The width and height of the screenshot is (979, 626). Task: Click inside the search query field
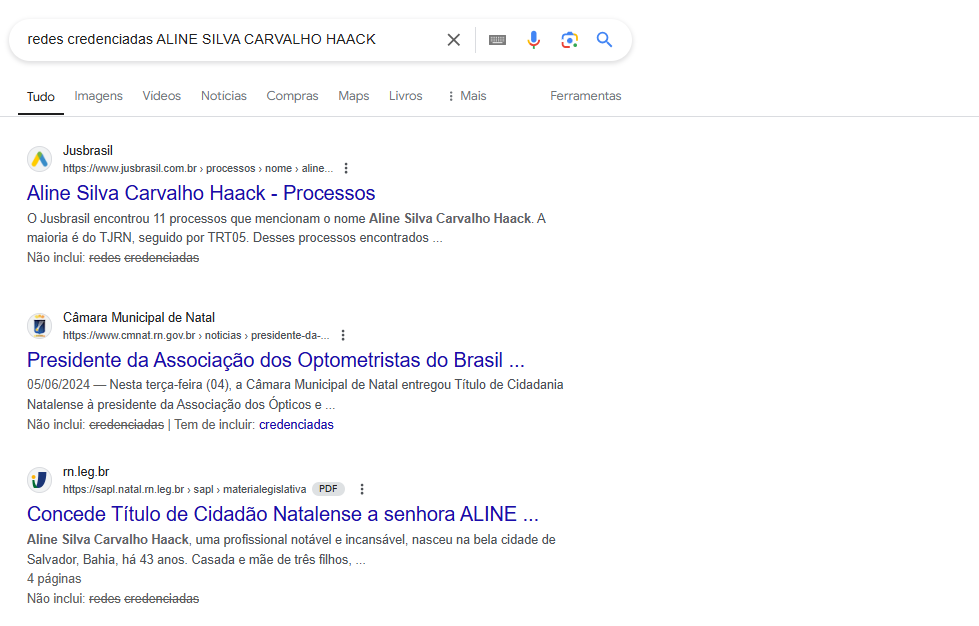click(220, 40)
